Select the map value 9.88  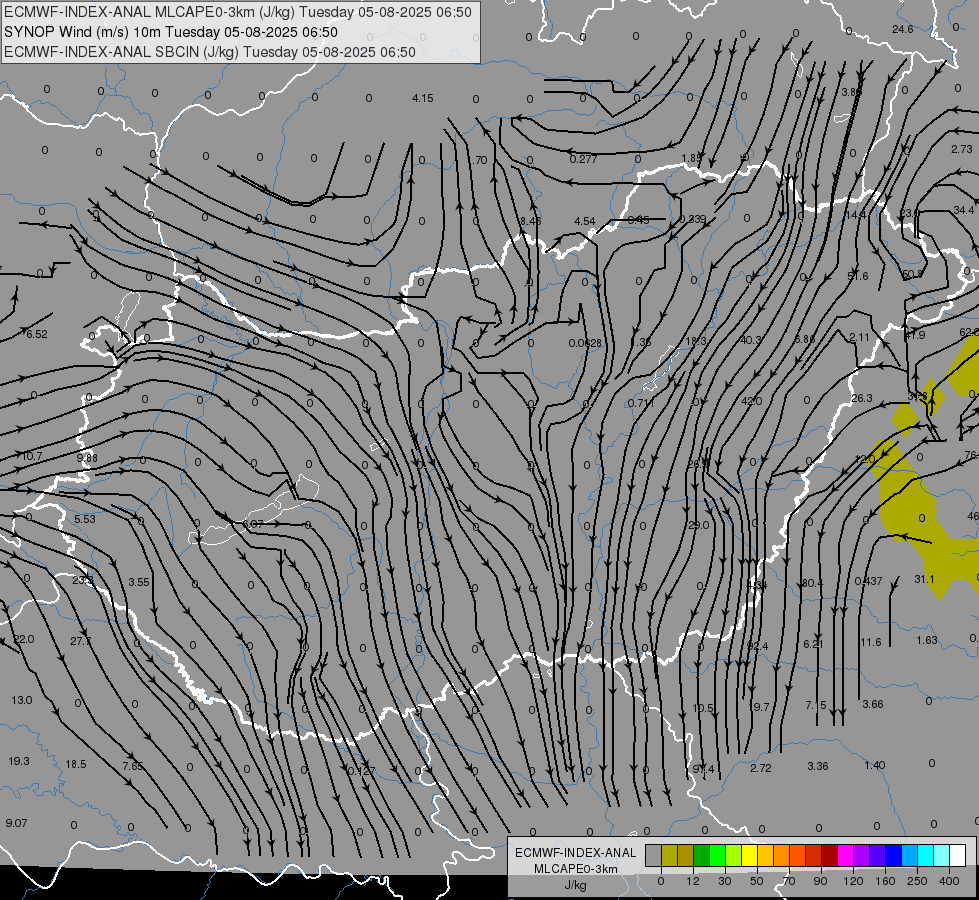pos(87,458)
